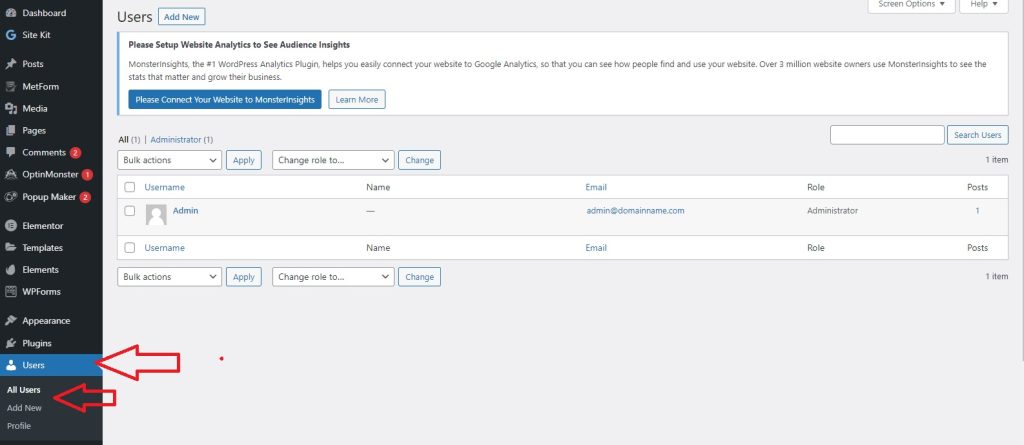Click the top Role column header text
This screenshot has width=1024, height=445.
[x=816, y=187]
